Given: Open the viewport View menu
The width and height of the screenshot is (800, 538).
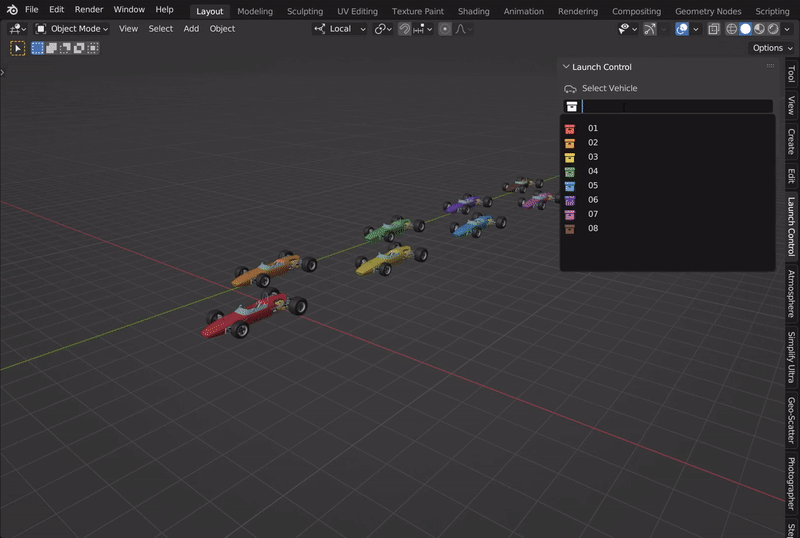Looking at the screenshot, I should [129, 29].
